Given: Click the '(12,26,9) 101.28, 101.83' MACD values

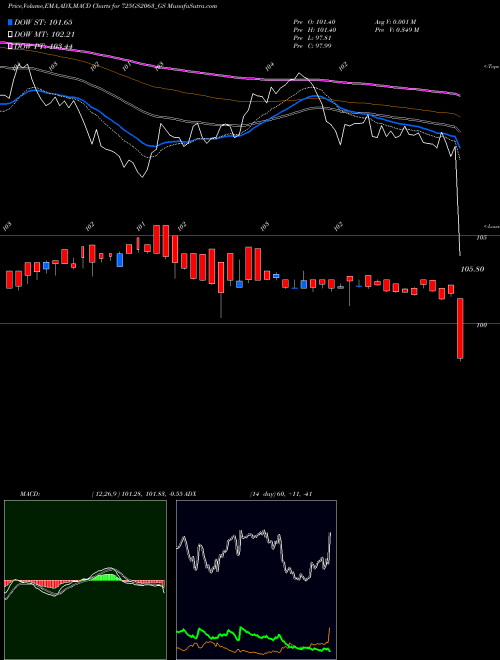Looking at the screenshot, I should [128, 494].
